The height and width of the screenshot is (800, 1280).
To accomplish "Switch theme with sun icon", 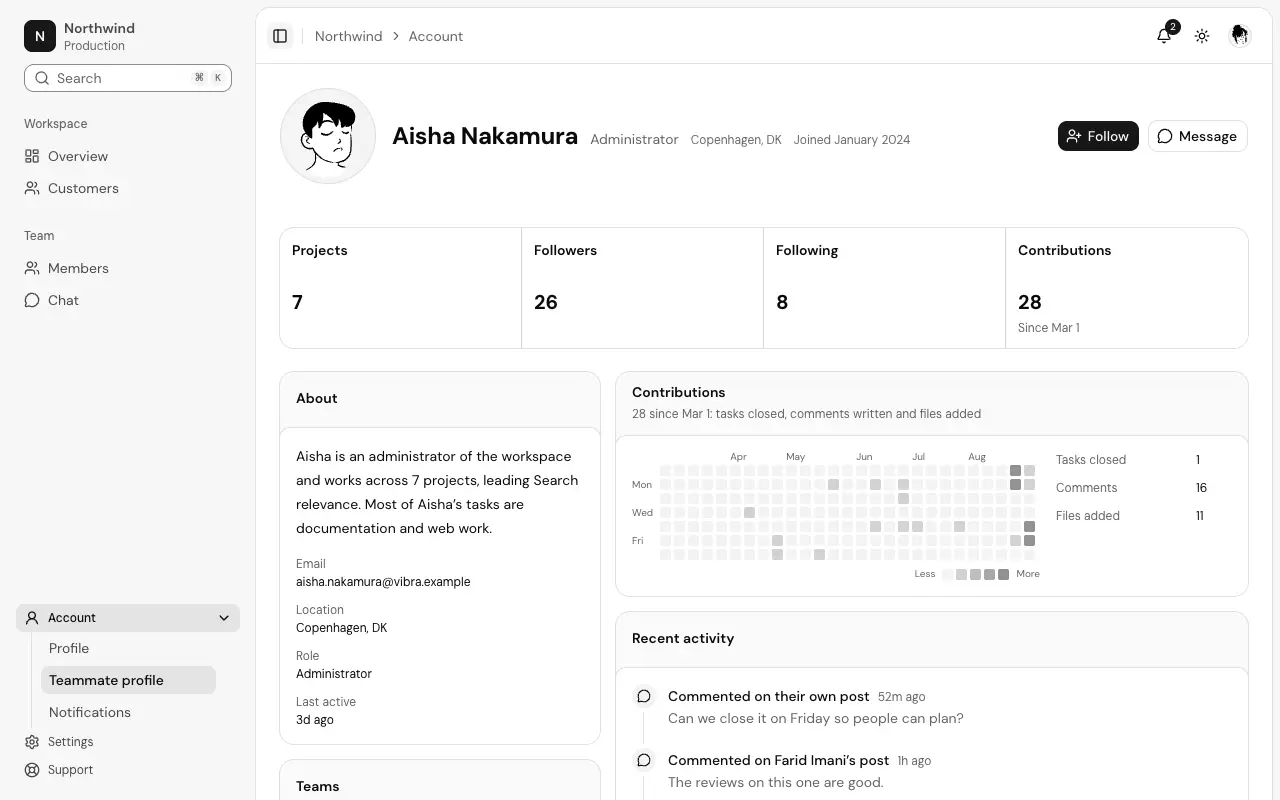I will (x=1202, y=36).
